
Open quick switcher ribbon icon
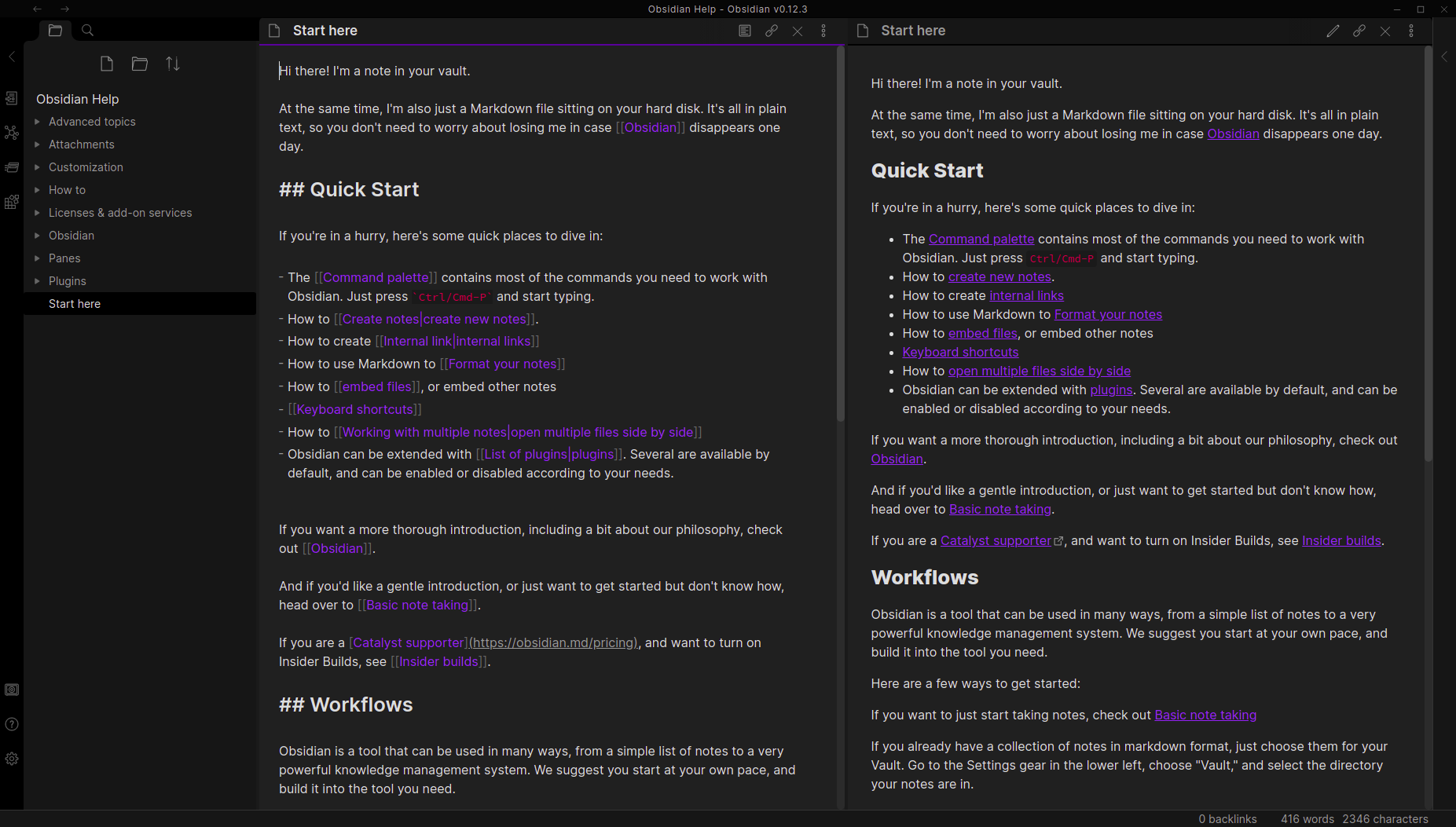click(x=12, y=98)
